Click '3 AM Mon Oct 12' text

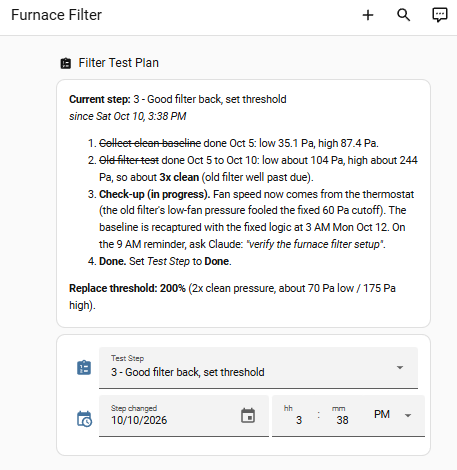(347, 227)
